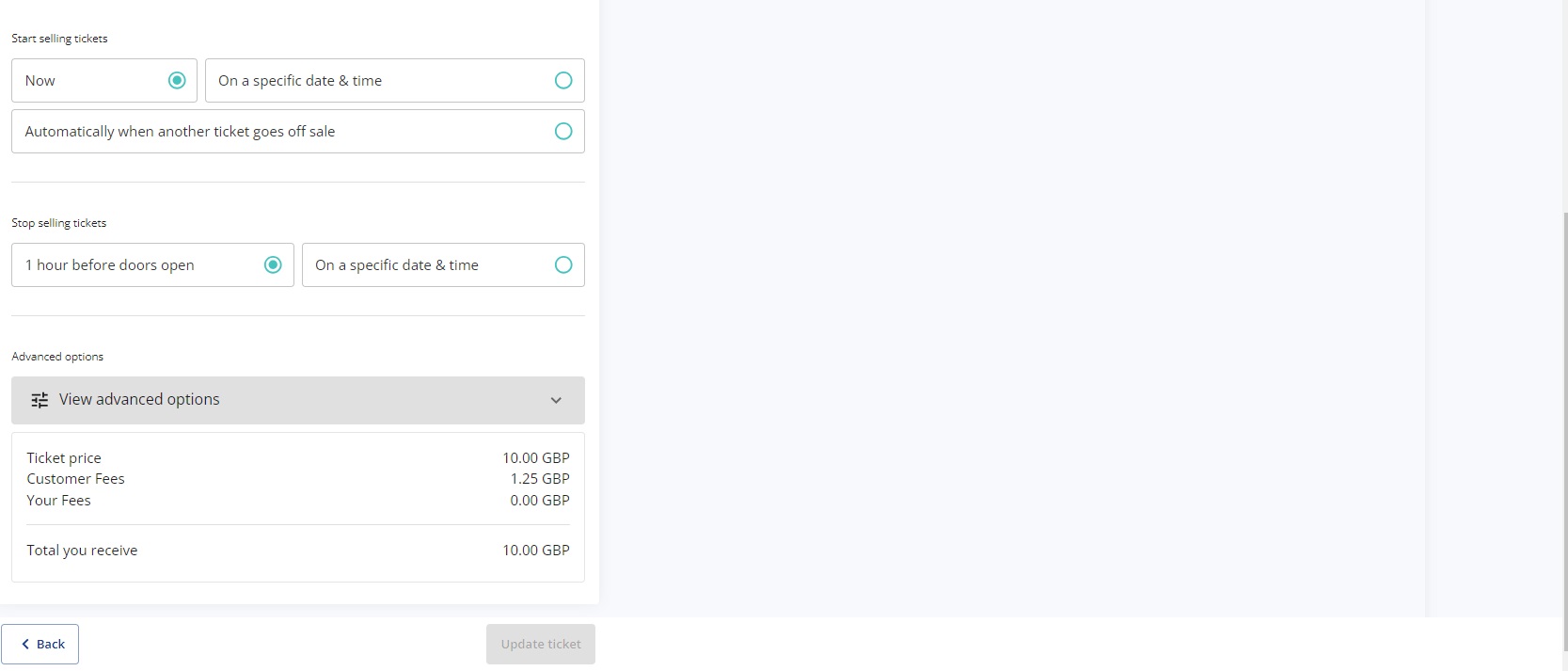Click the Customer Fees label
Image resolution: width=1568 pixels, height=671 pixels.
75,479
